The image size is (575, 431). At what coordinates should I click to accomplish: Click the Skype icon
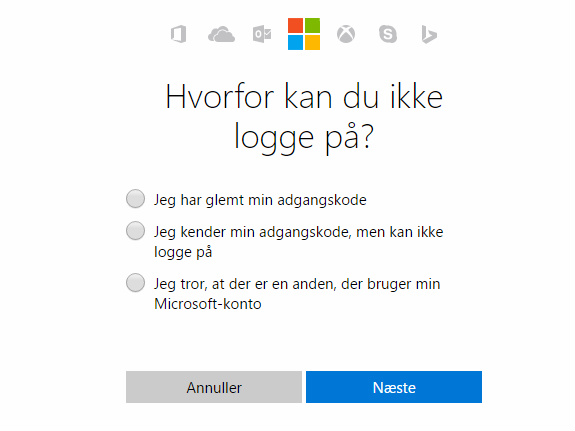pos(388,34)
